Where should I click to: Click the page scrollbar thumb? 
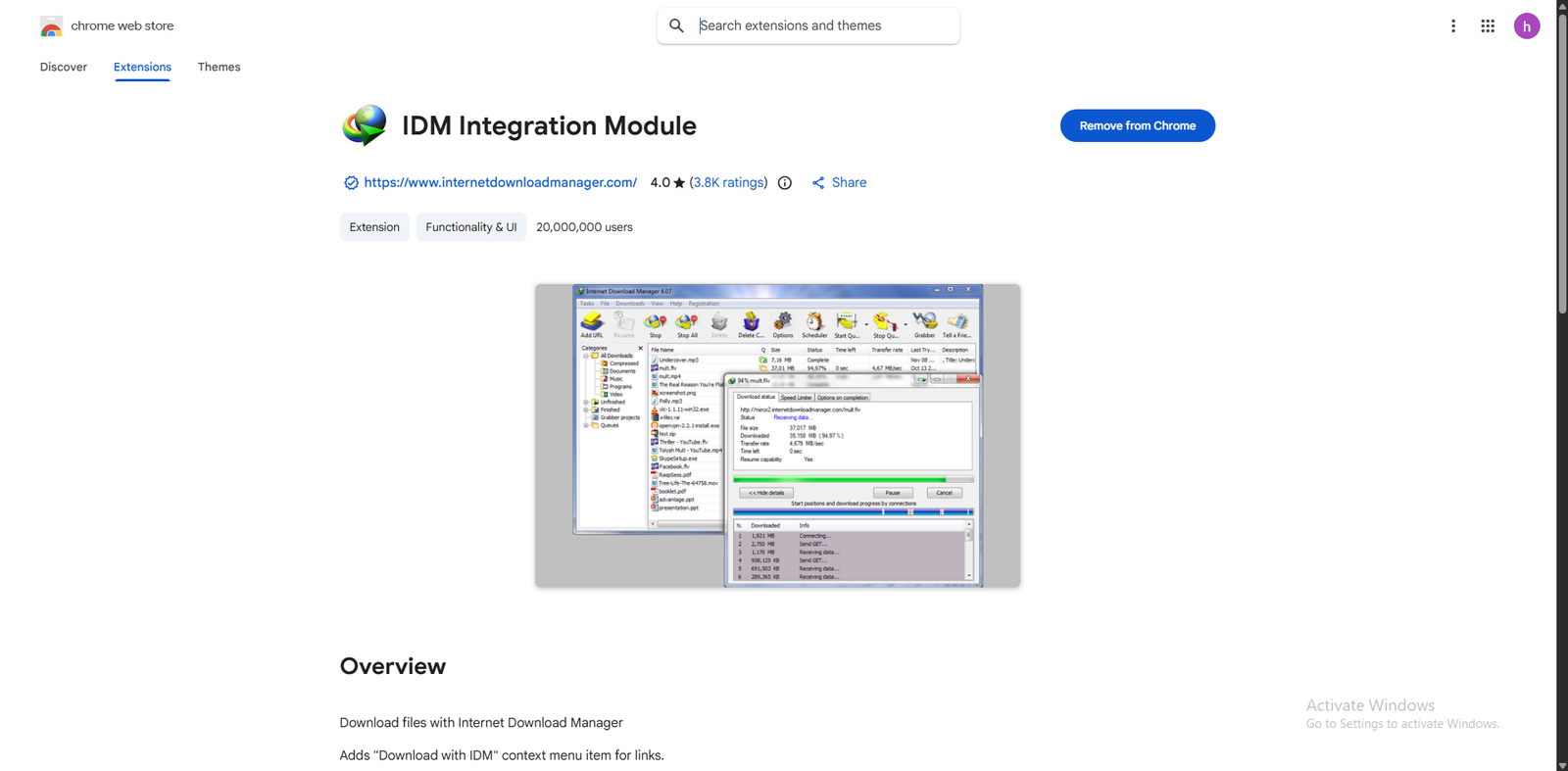click(x=1562, y=162)
